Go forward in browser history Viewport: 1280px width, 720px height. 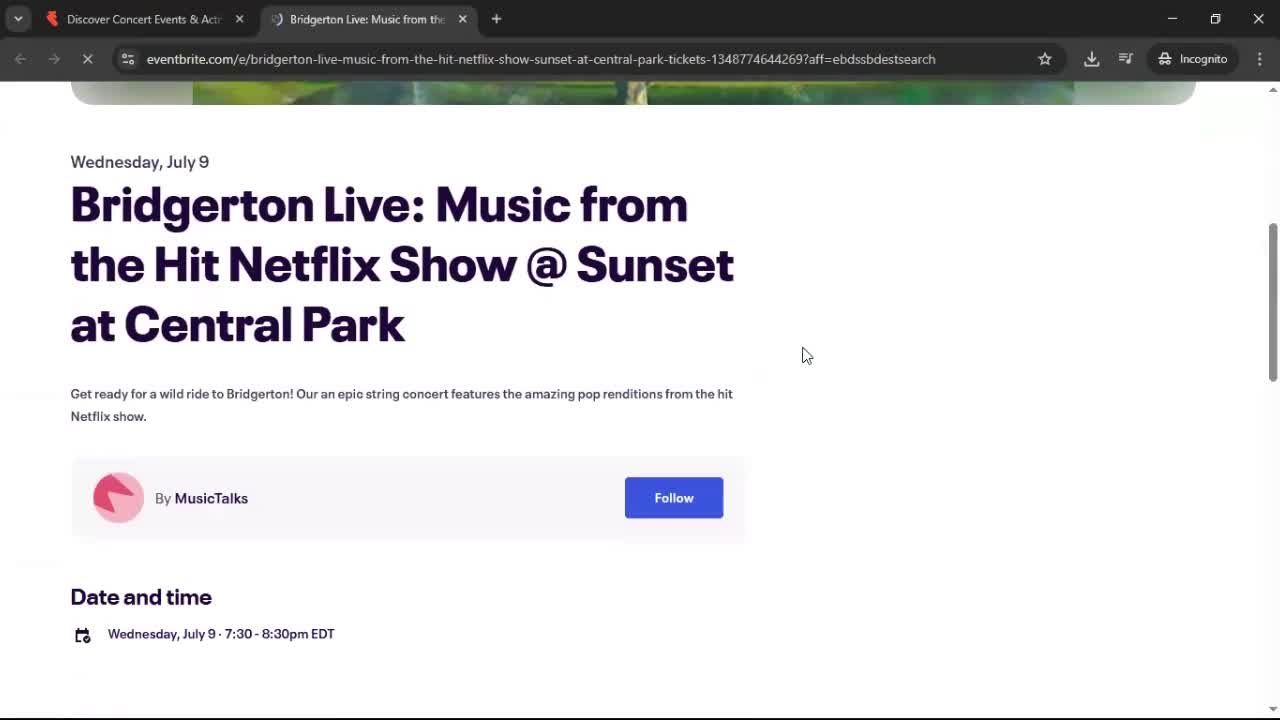54,59
